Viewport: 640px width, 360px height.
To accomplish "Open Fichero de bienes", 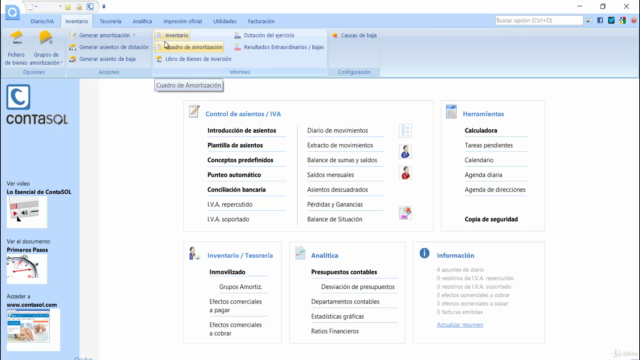I will 16,48.
